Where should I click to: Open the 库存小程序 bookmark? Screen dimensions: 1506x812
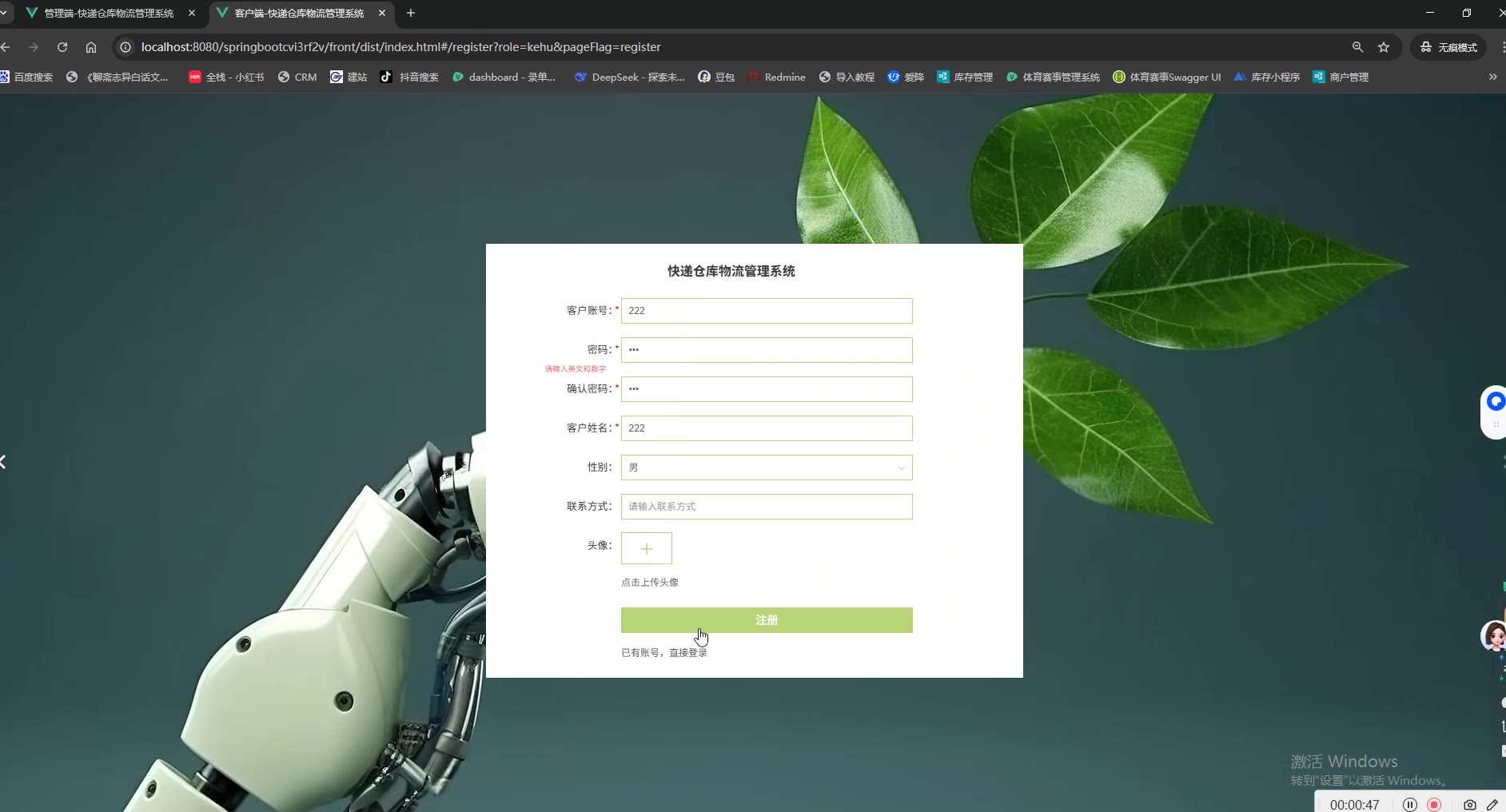pos(1267,77)
